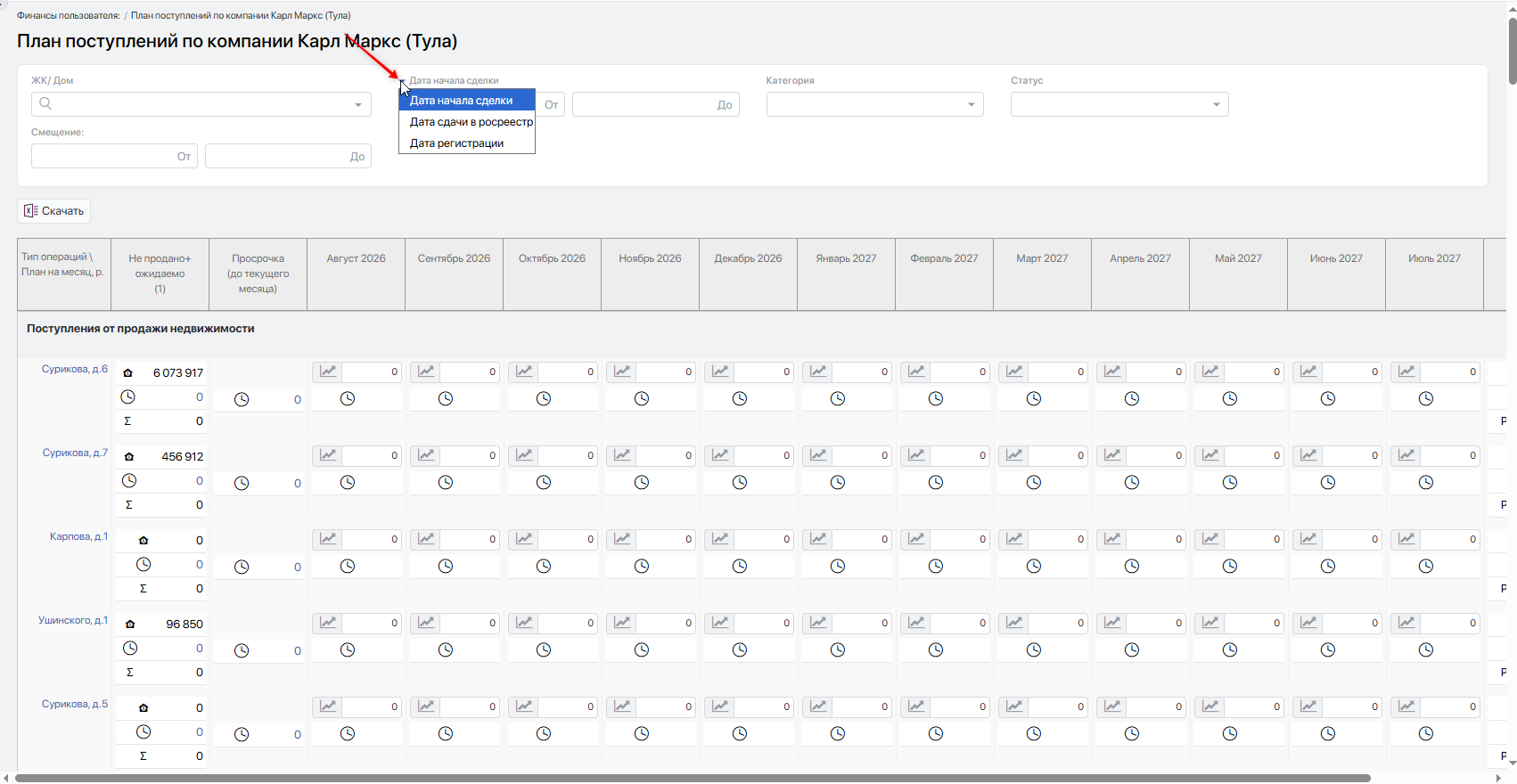Click clock icon for Карпова, д.1 Январь 2027
Image resolution: width=1517 pixels, height=784 pixels.
[838, 566]
